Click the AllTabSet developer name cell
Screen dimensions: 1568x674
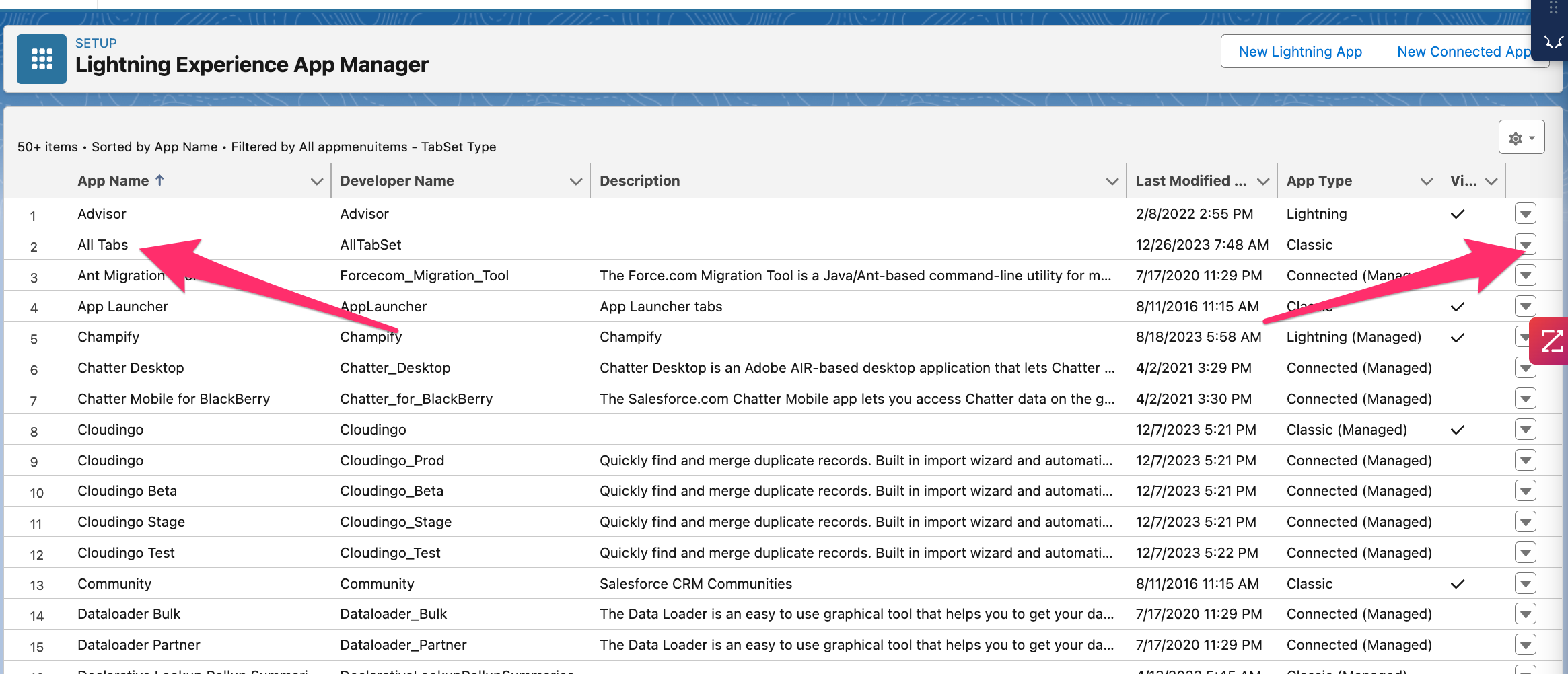(371, 245)
